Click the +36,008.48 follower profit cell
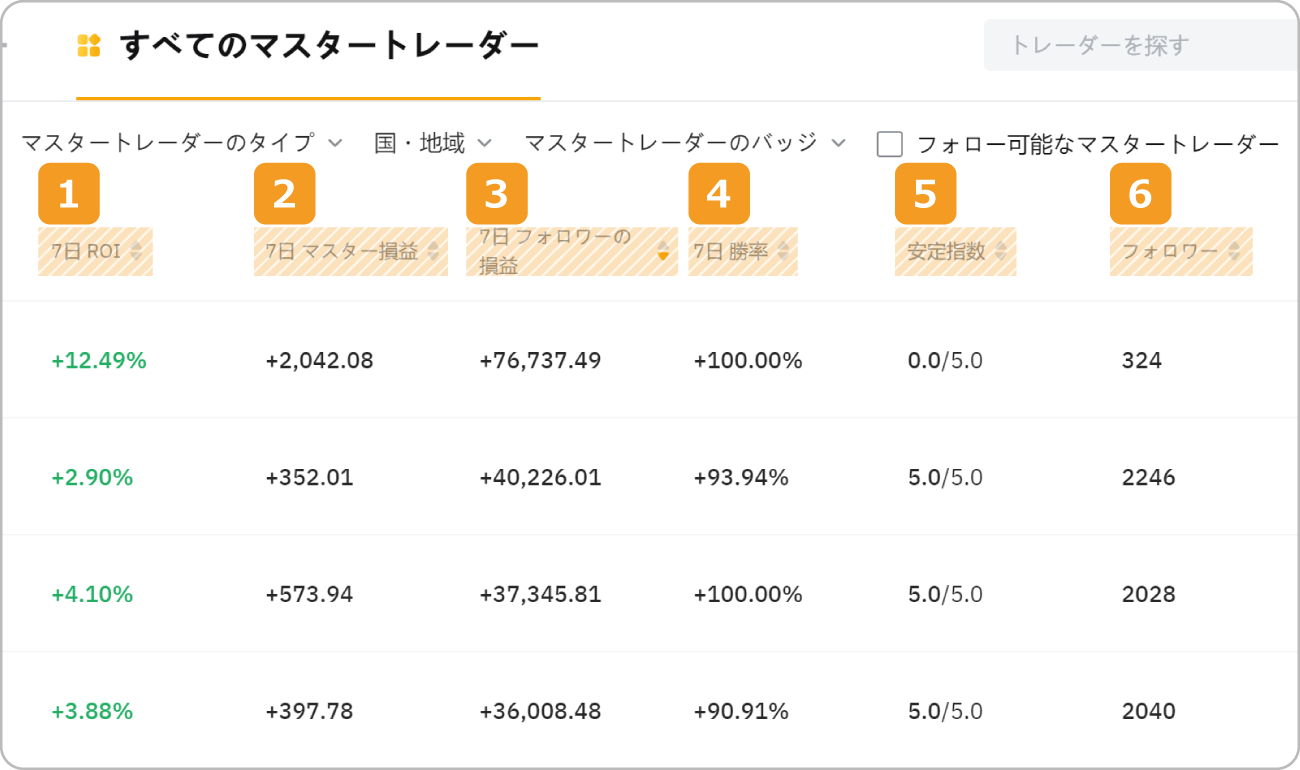The width and height of the screenshot is (1300, 770). click(540, 711)
